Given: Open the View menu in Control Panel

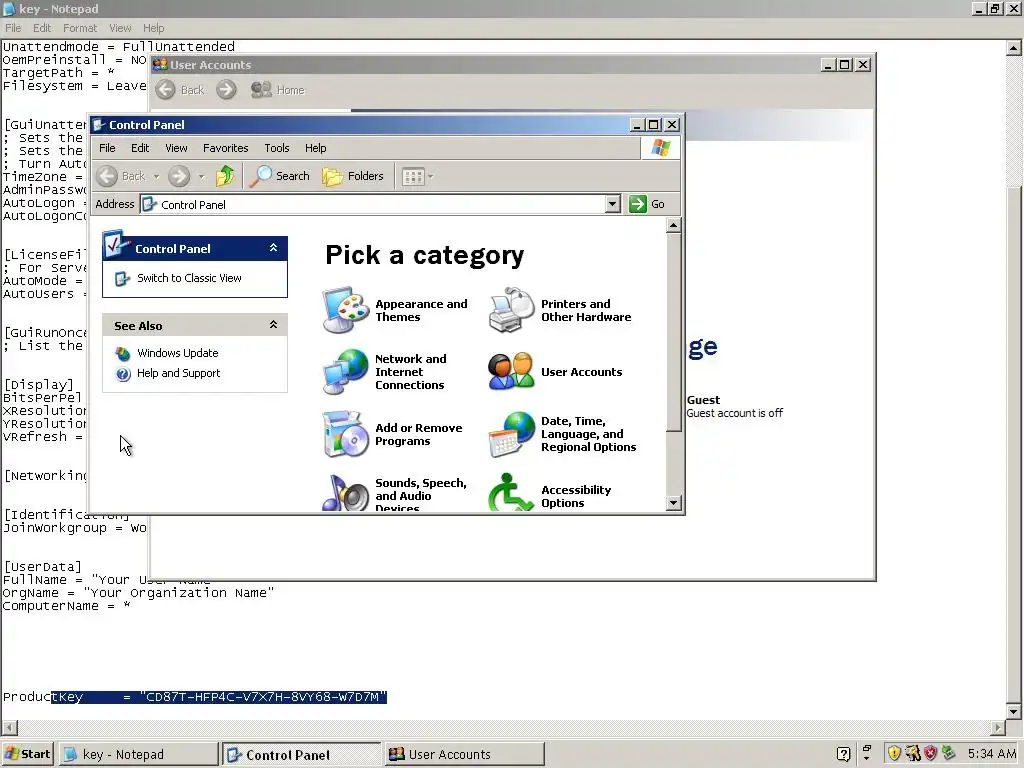Looking at the screenshot, I should click(176, 148).
